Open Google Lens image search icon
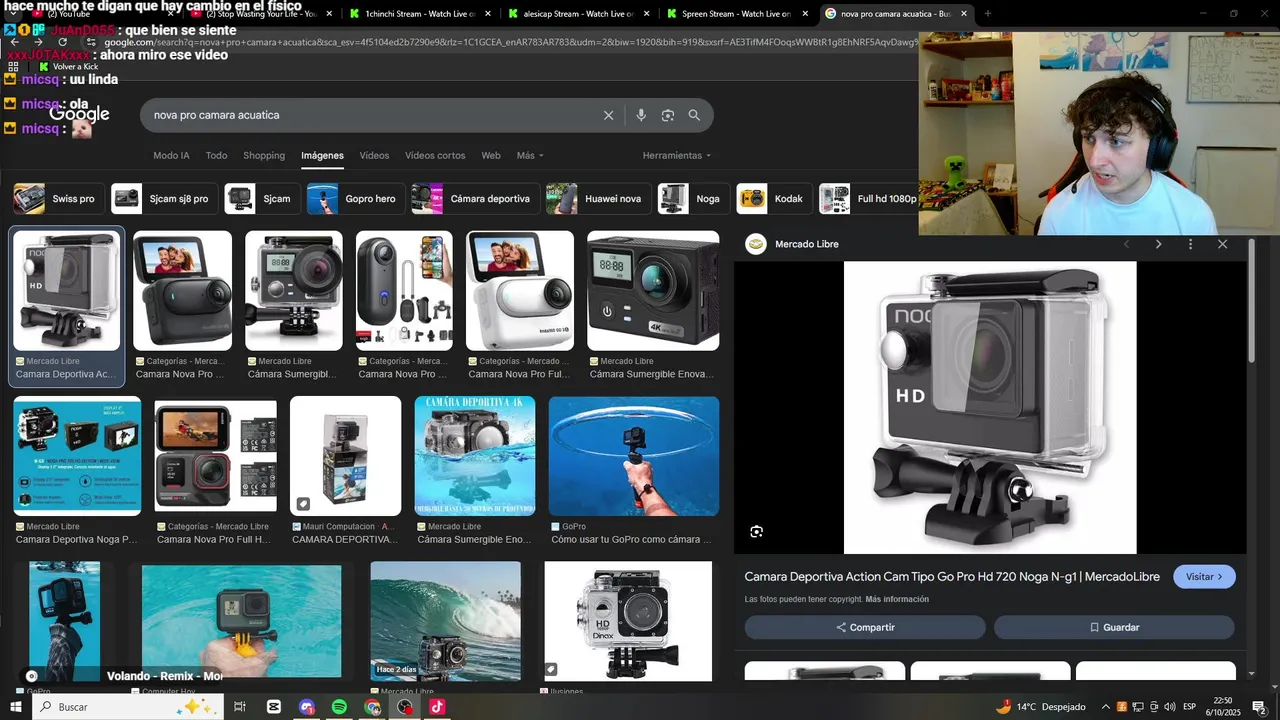The image size is (1280, 720). [x=668, y=115]
